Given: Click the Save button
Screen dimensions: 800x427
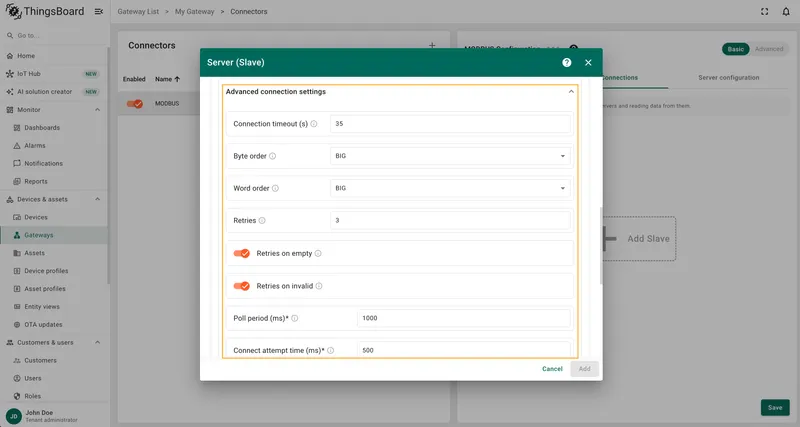Looking at the screenshot, I should 775,408.
